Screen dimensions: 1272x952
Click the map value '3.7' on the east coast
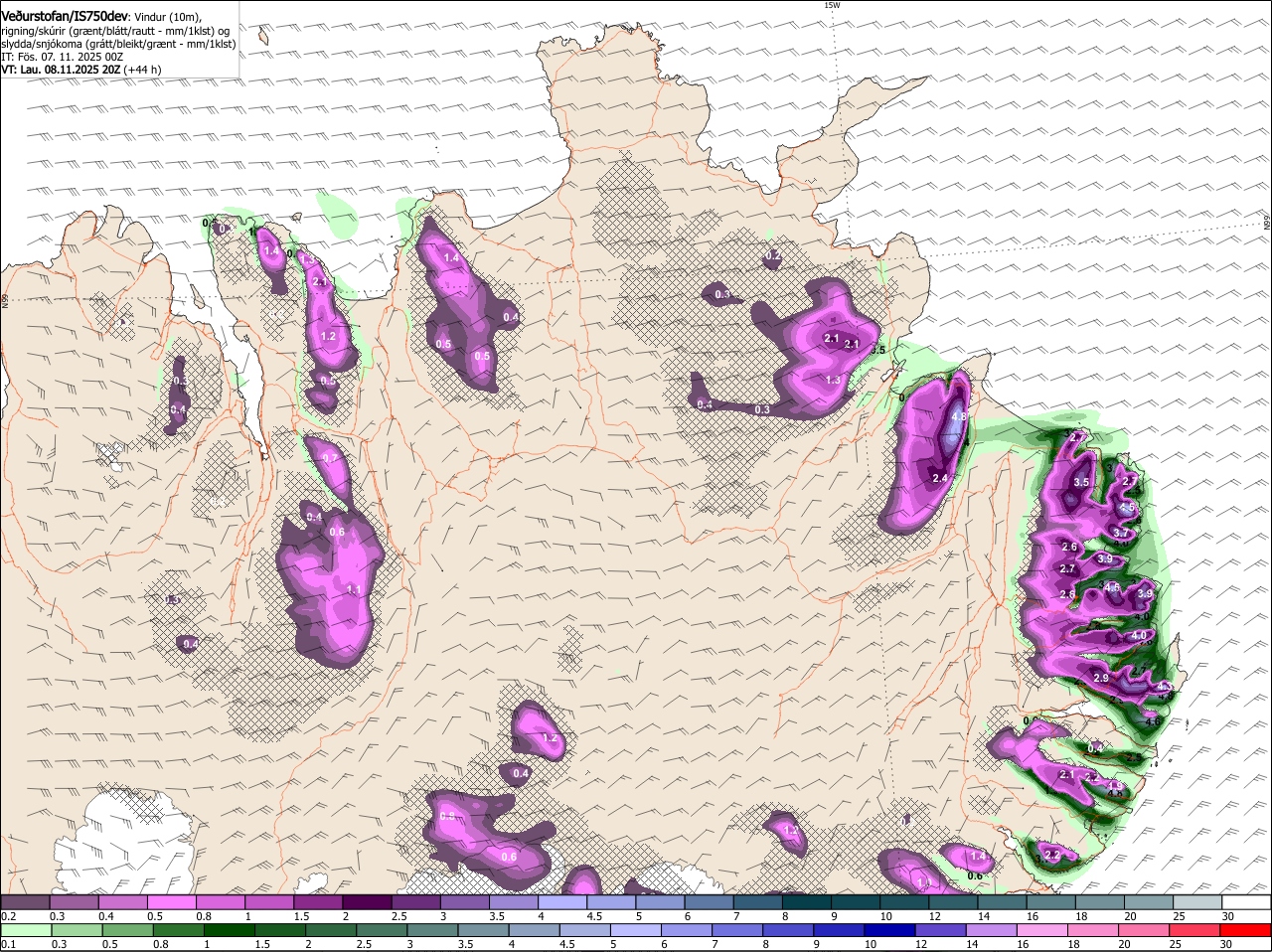1121,534
